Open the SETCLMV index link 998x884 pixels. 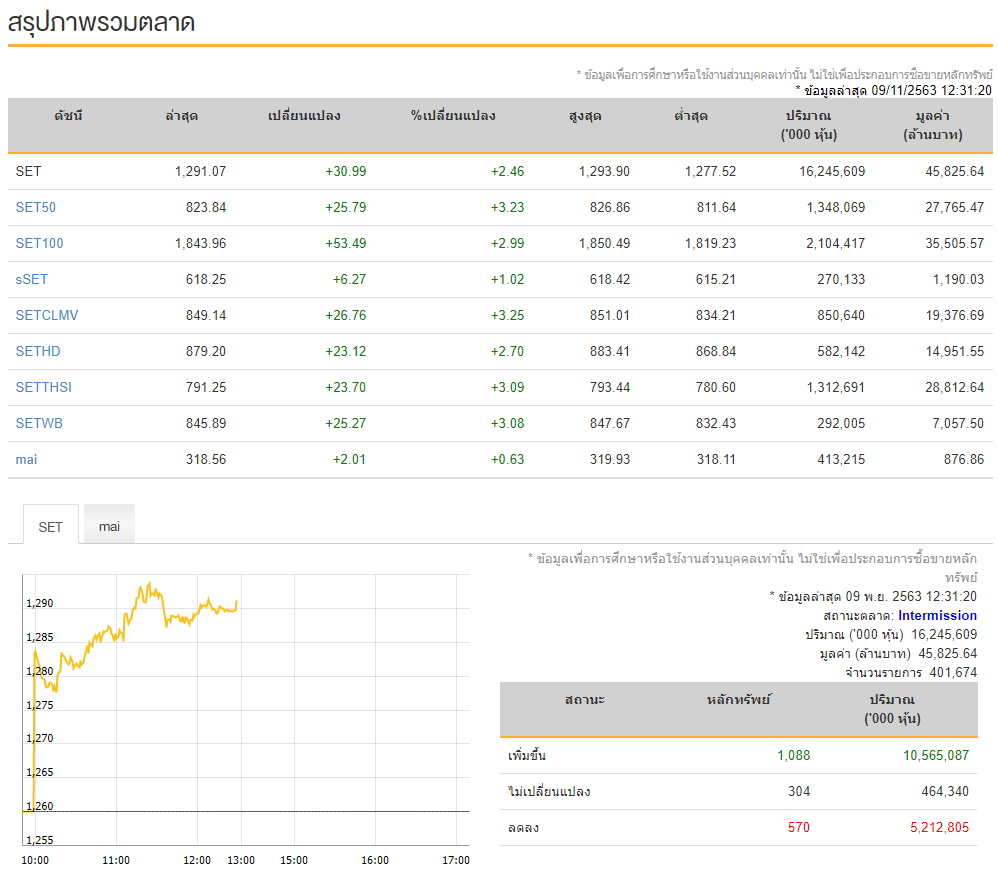46,315
